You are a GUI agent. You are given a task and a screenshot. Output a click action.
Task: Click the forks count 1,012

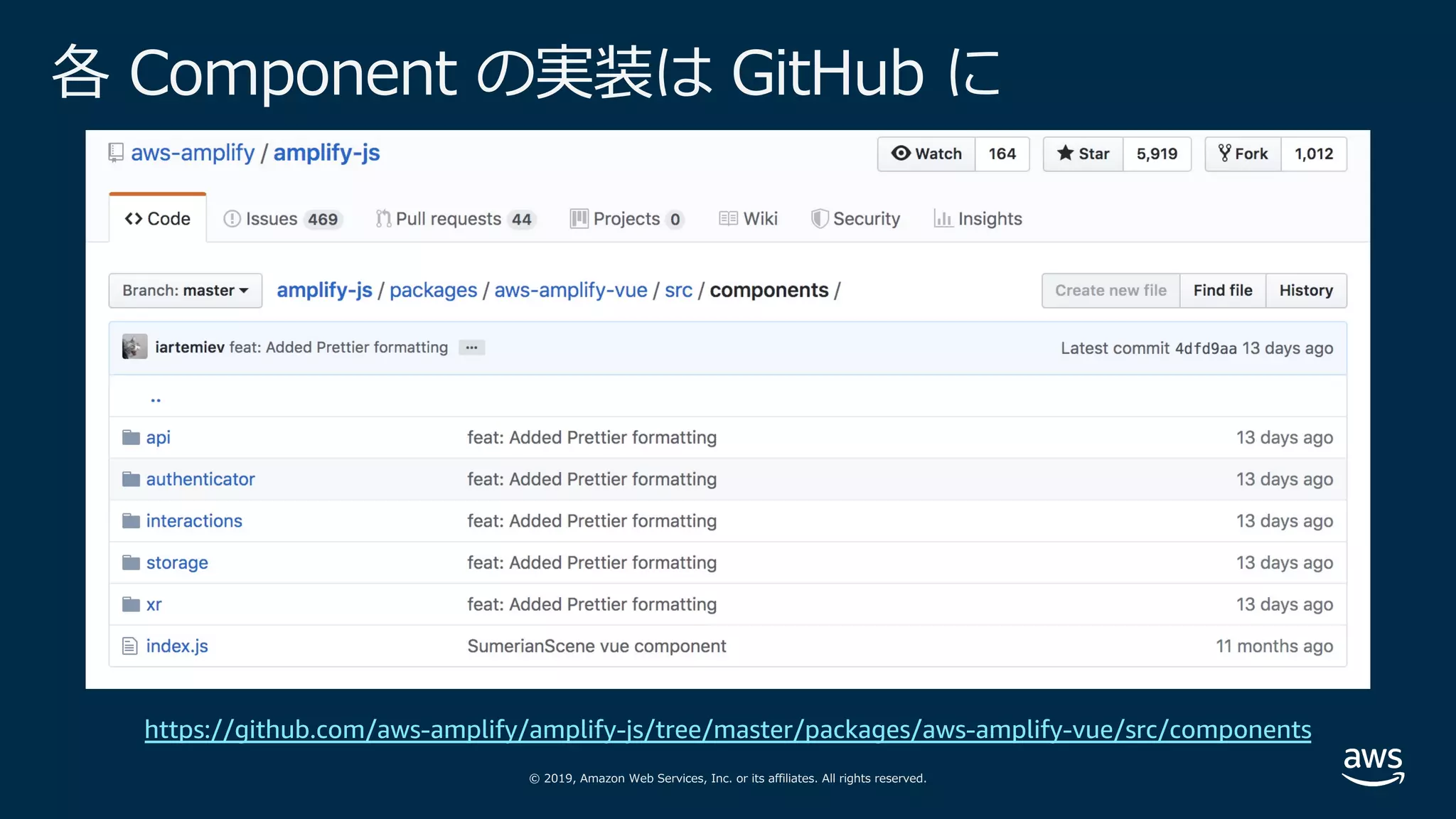tap(1314, 154)
